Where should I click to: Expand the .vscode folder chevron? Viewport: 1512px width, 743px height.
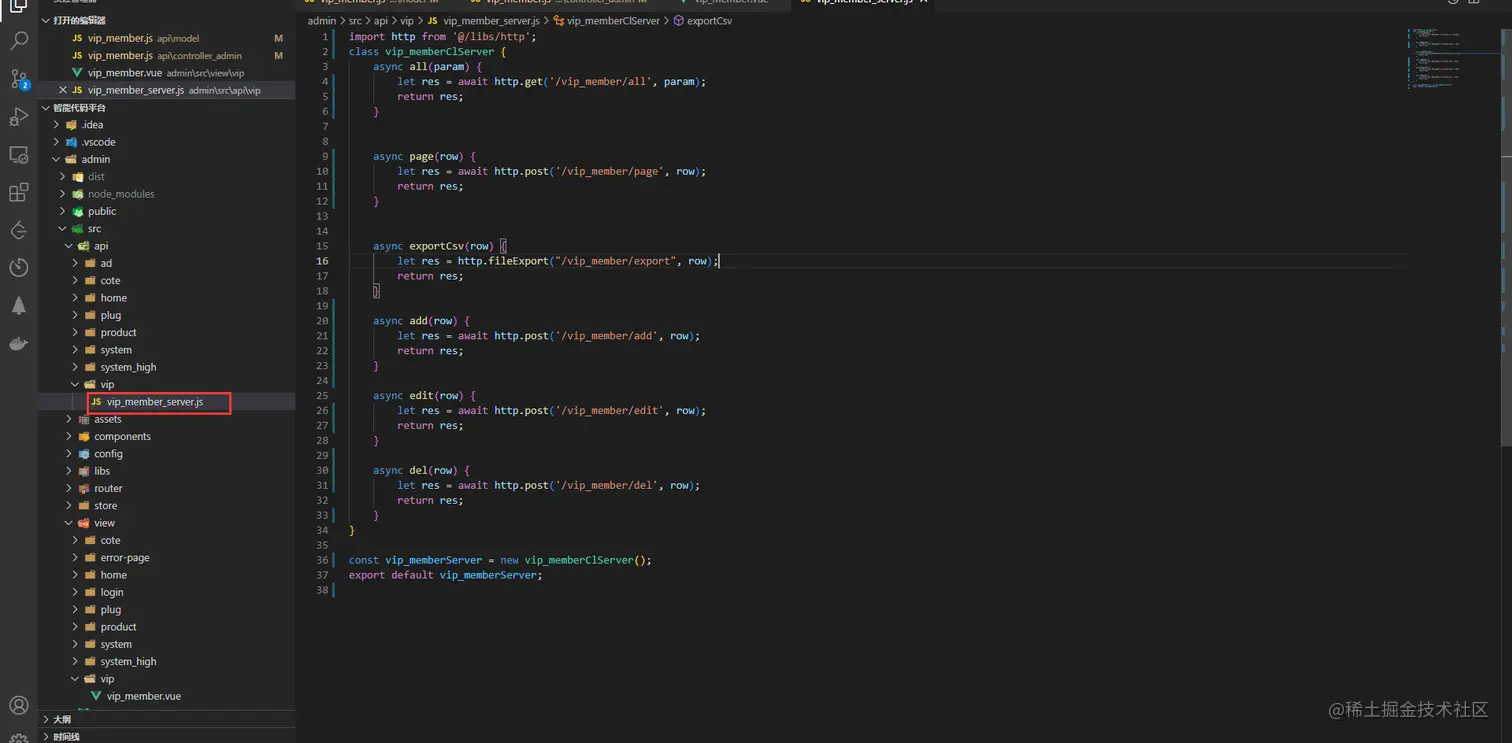pyautogui.click(x=57, y=142)
